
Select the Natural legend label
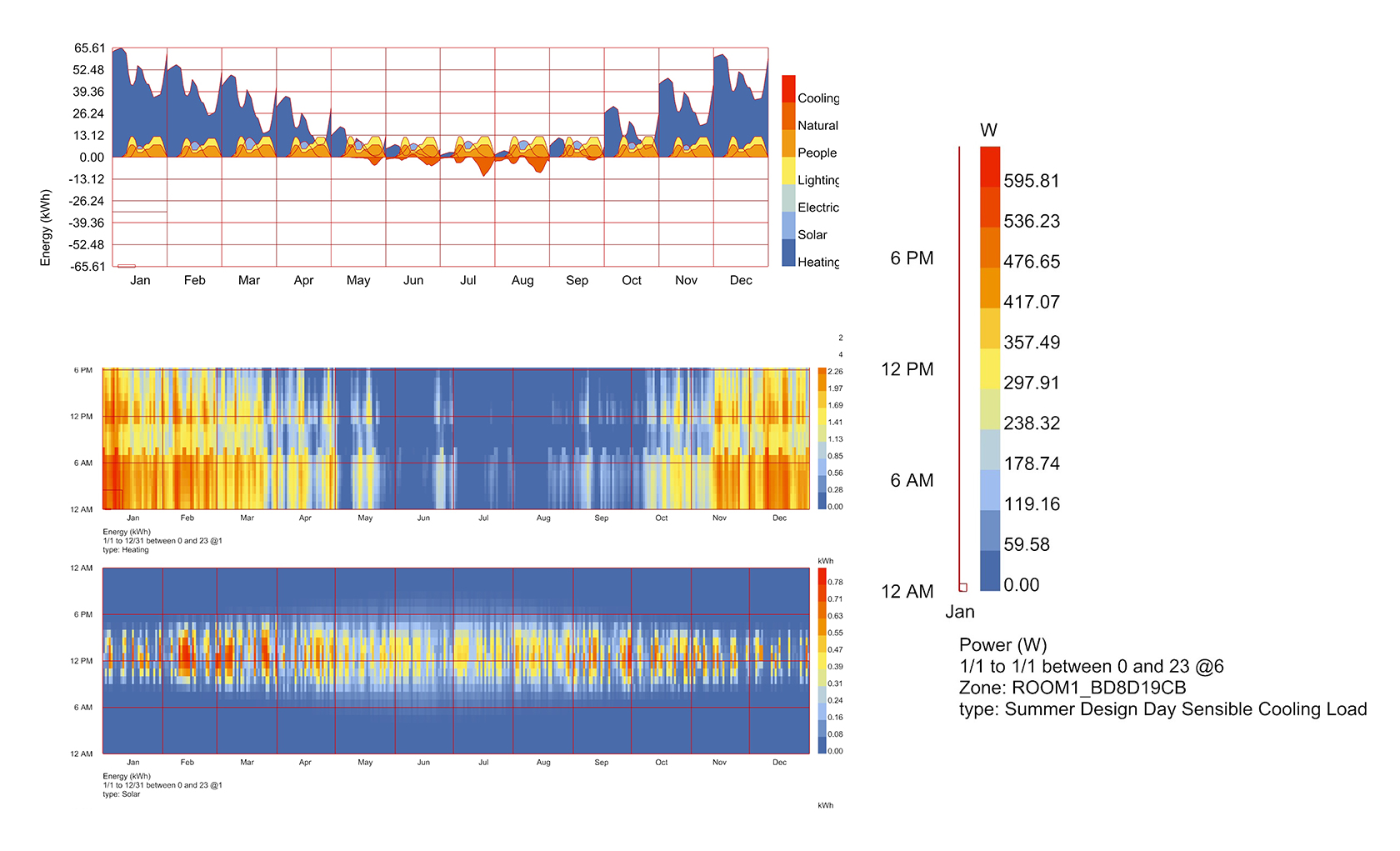817,126
